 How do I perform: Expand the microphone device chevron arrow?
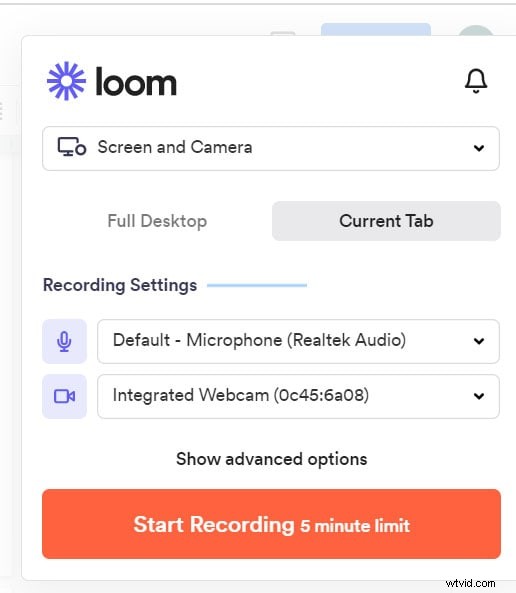479,341
